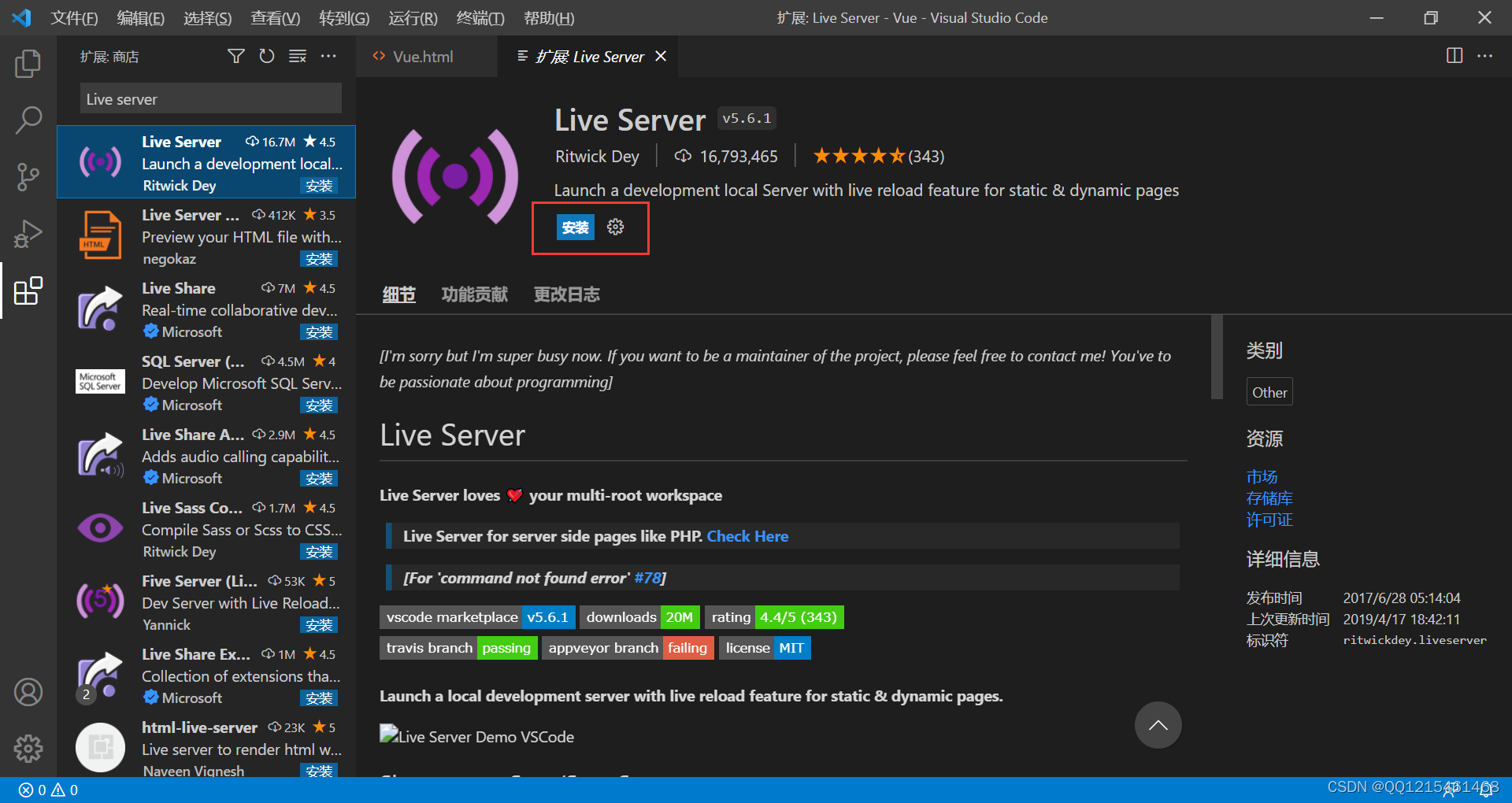Install Live Server with the main 安装 button
This screenshot has width=1512, height=803.
(x=575, y=228)
